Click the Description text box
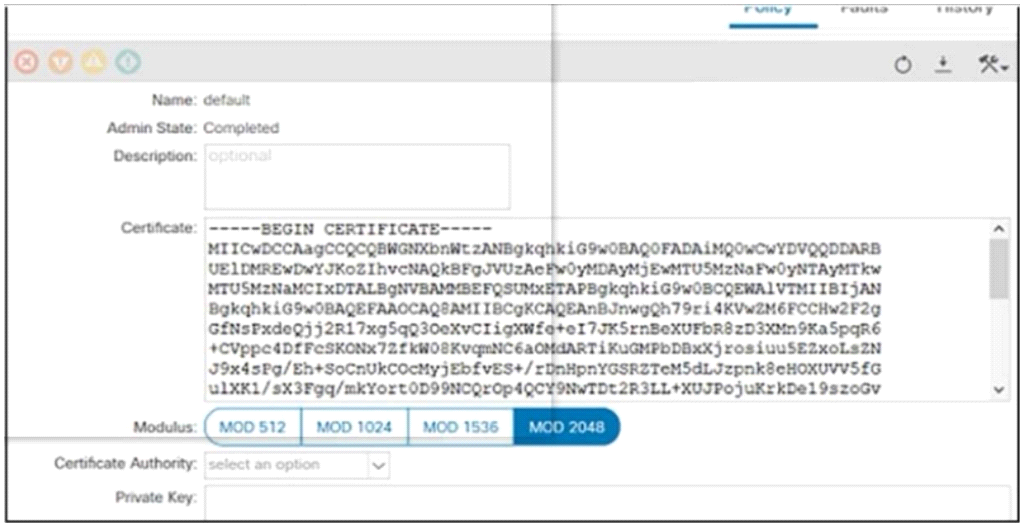The image size is (1022, 526). pos(357,177)
